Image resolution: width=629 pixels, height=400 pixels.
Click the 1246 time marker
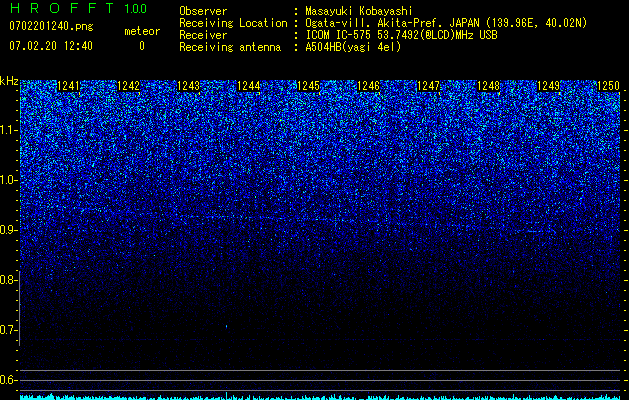tap(369, 86)
